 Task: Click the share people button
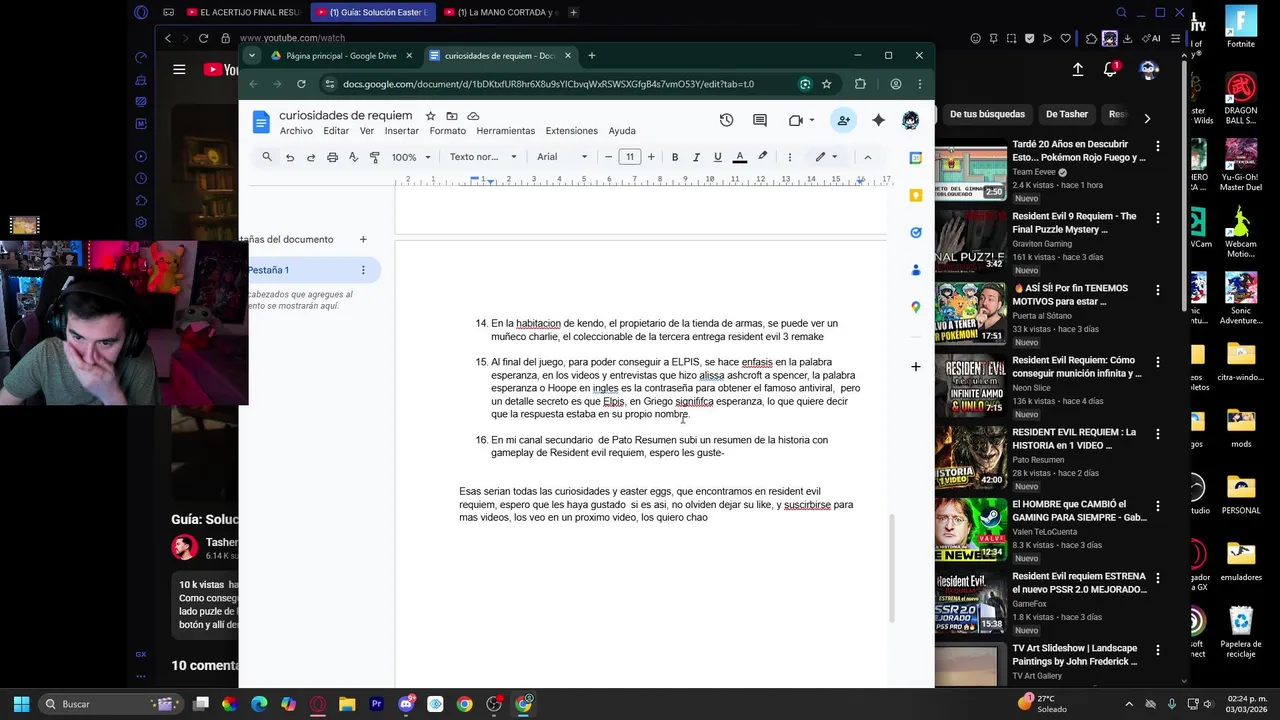click(x=843, y=120)
